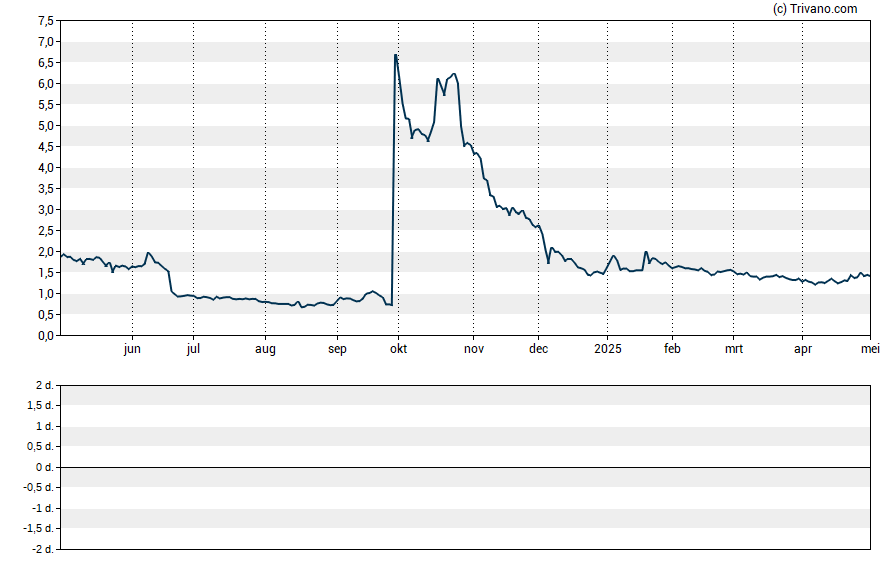888x565 pixels.
Task: Click the '2,5' price axis label
Action: click(x=46, y=231)
